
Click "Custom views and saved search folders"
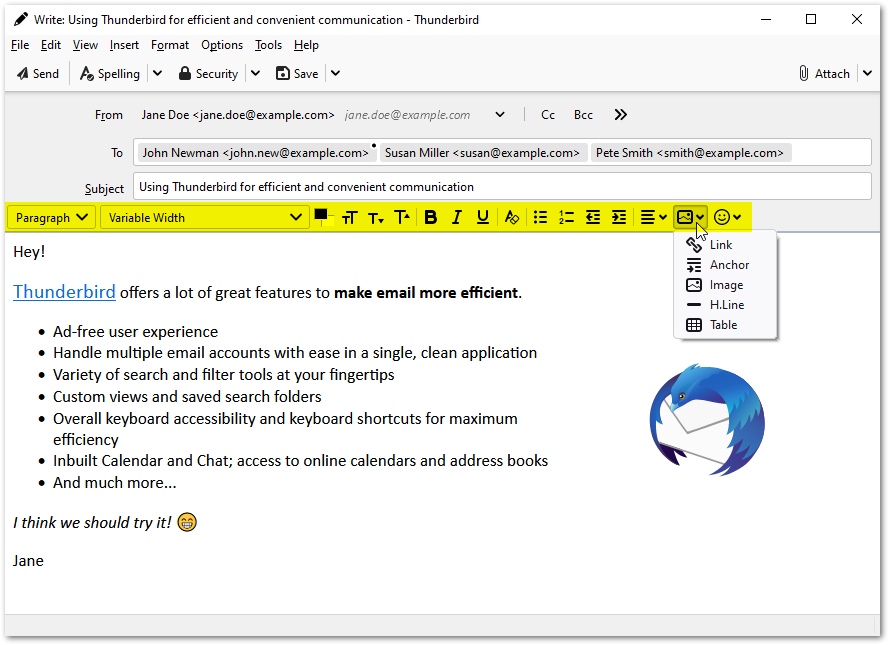coord(187,397)
